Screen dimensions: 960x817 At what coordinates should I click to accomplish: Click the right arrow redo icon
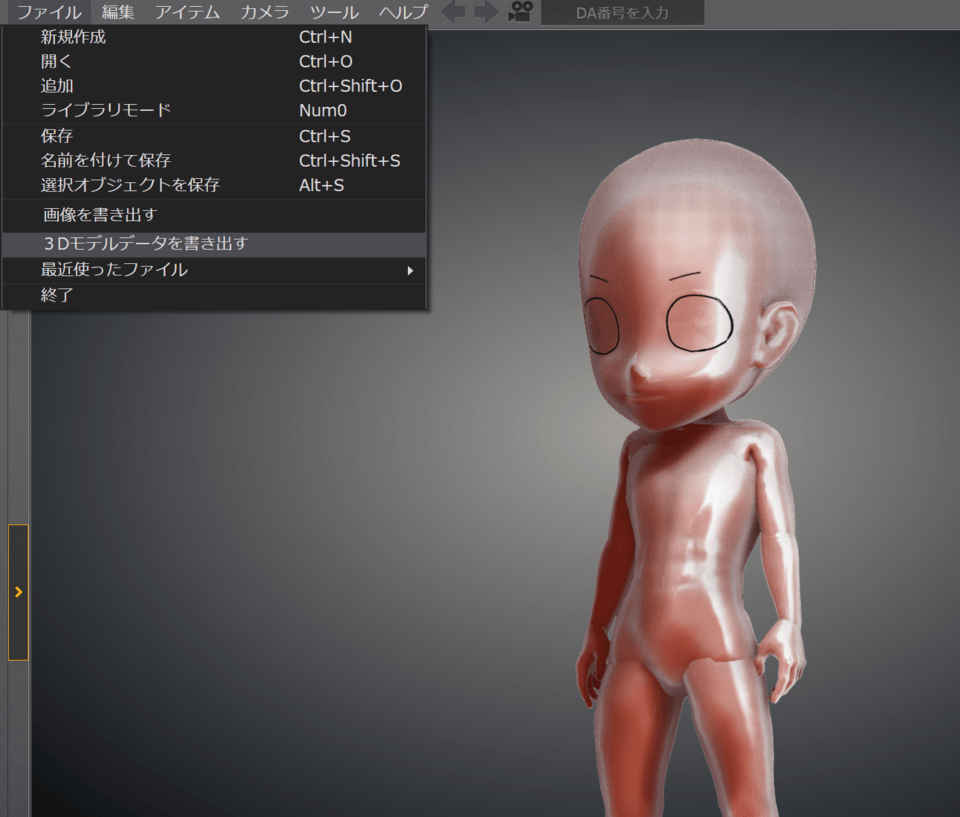pos(486,13)
